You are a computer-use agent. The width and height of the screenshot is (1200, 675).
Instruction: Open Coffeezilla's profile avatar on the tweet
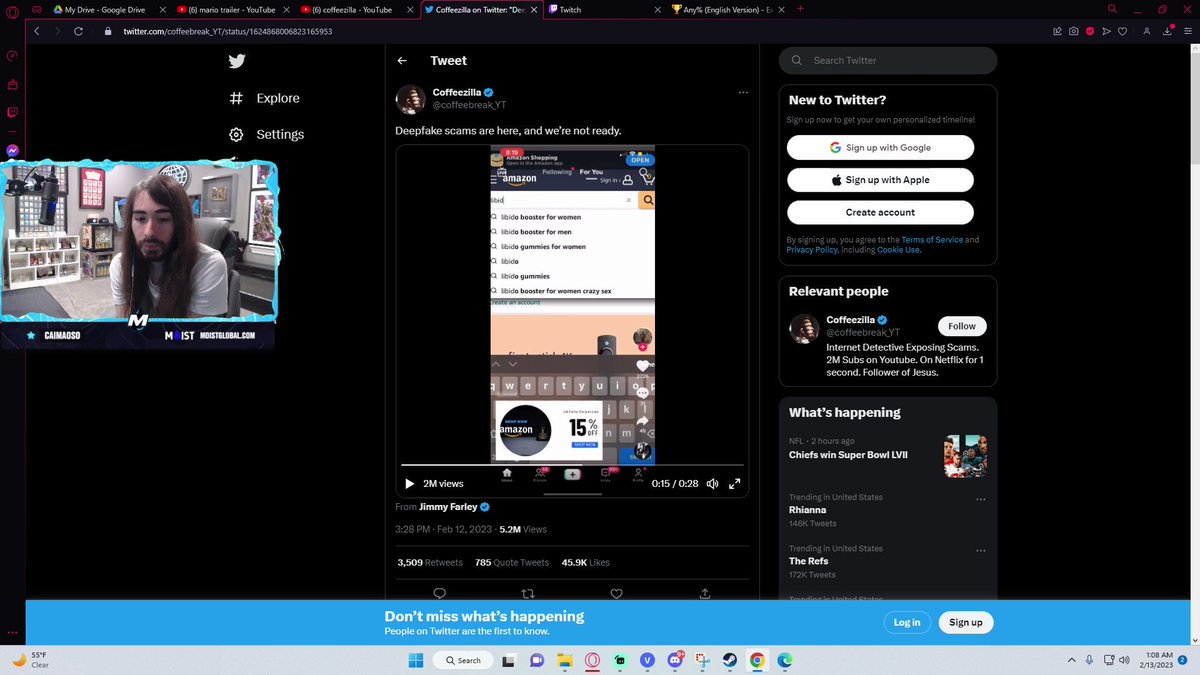(411, 99)
